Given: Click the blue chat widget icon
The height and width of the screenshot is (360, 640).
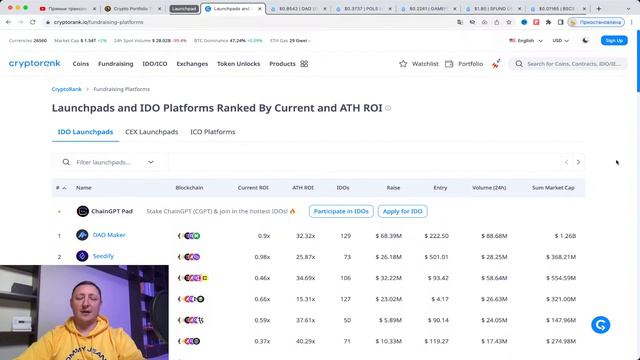Looking at the screenshot, I should point(600,325).
